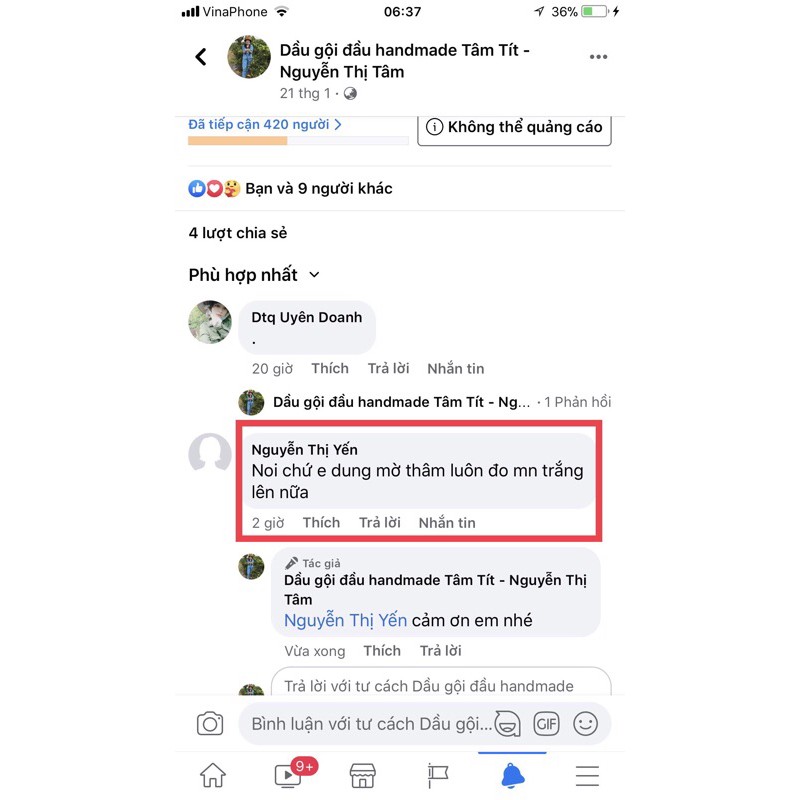
Task: Expand the 1 Phản hồi reply thread
Action: [x=577, y=402]
